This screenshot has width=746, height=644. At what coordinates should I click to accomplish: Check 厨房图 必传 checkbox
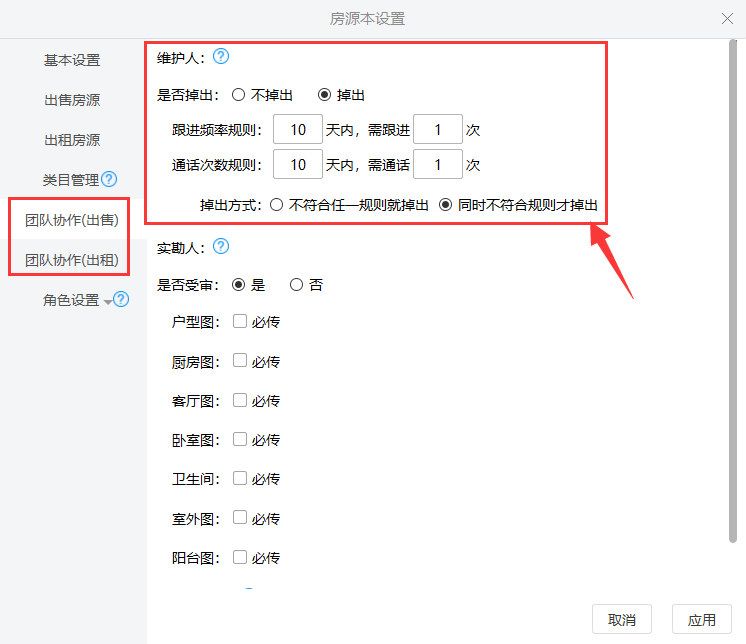click(x=240, y=360)
